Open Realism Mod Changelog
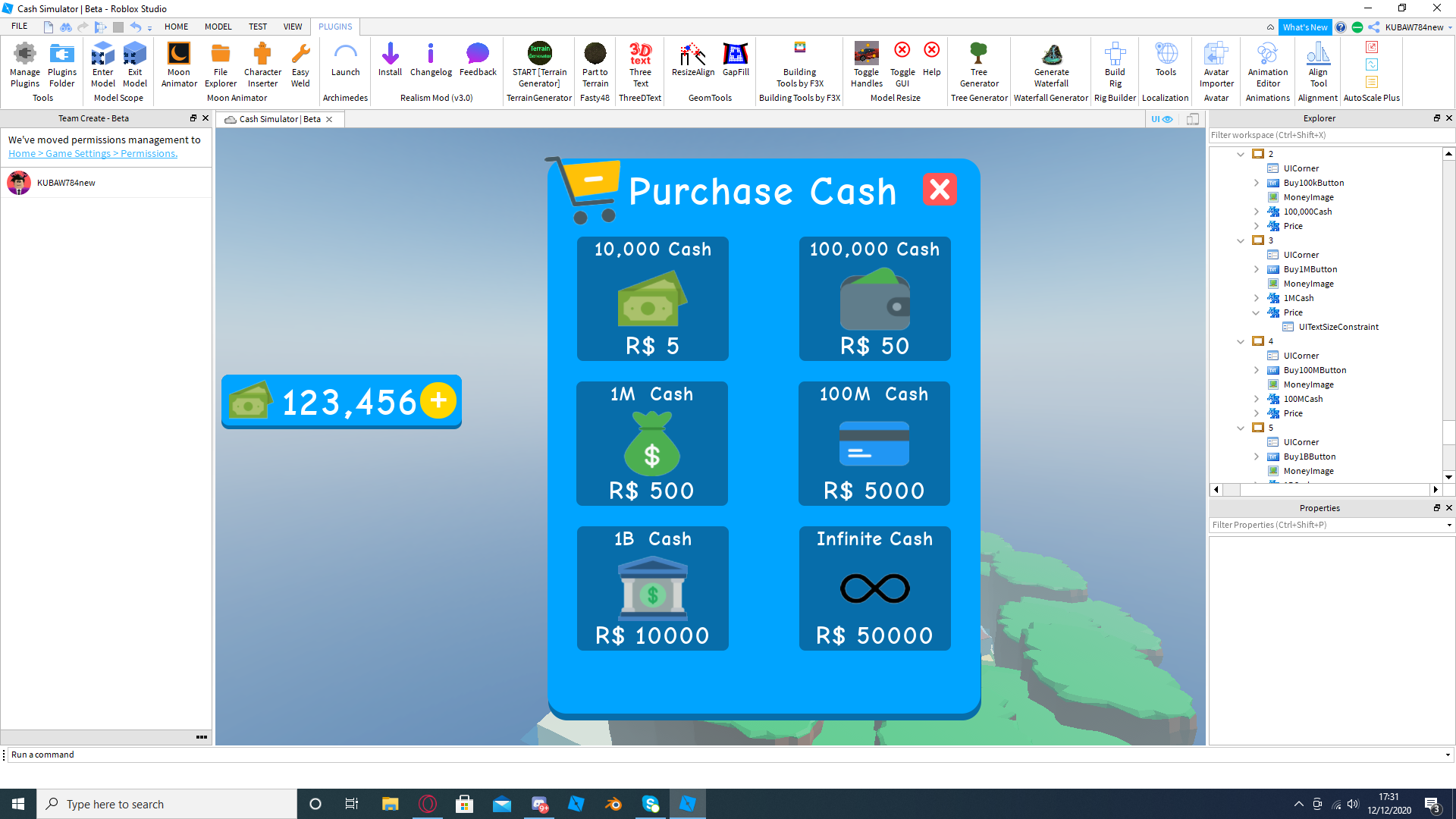 (431, 61)
